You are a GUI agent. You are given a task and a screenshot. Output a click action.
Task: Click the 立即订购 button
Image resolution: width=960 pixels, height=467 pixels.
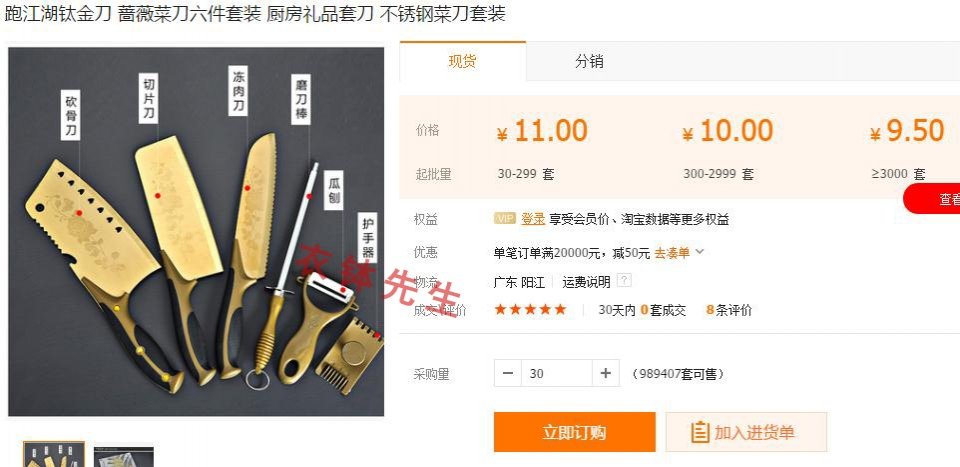click(x=574, y=432)
